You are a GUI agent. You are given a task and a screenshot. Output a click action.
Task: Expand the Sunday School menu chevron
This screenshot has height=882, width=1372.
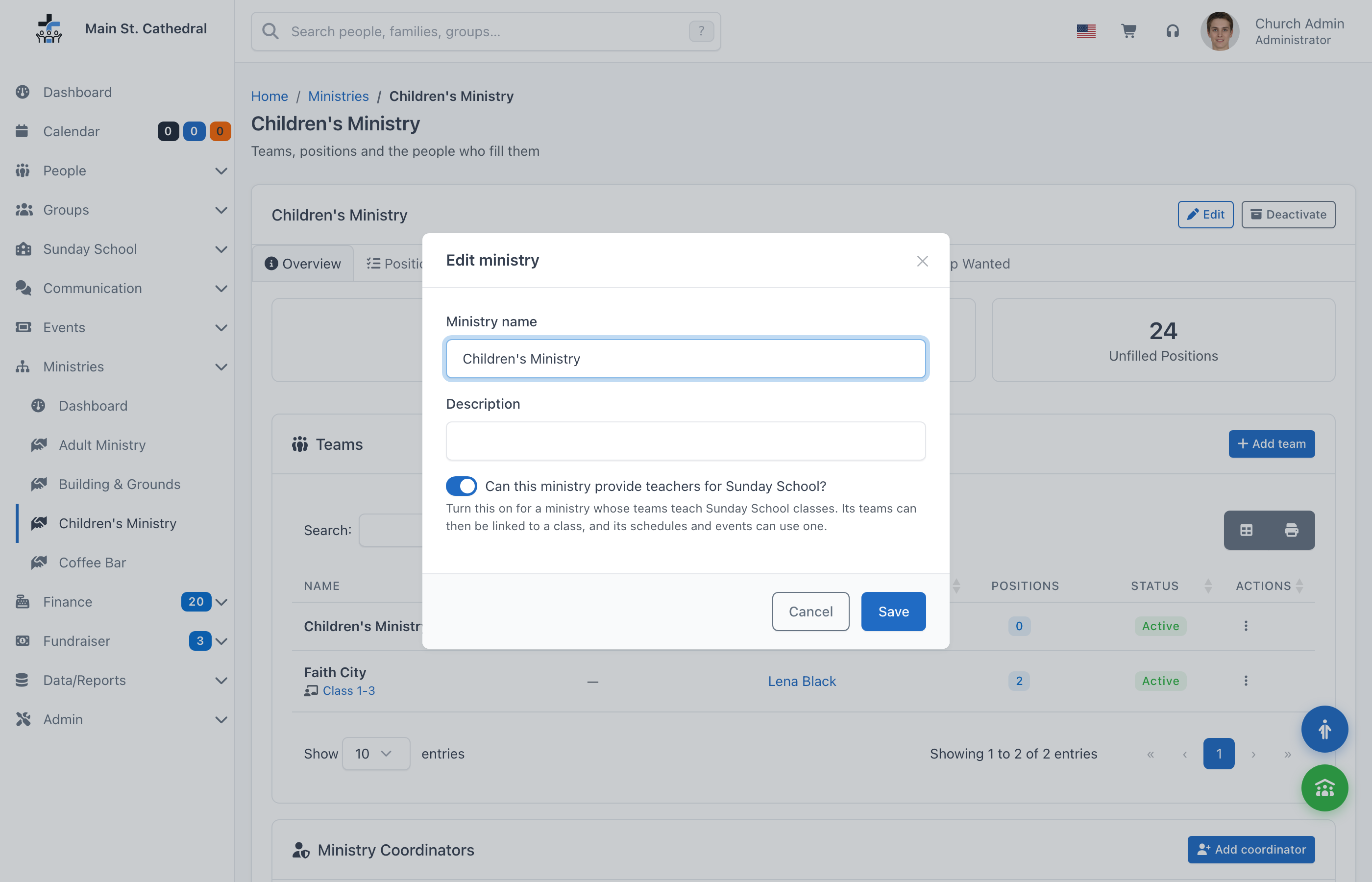click(221, 249)
